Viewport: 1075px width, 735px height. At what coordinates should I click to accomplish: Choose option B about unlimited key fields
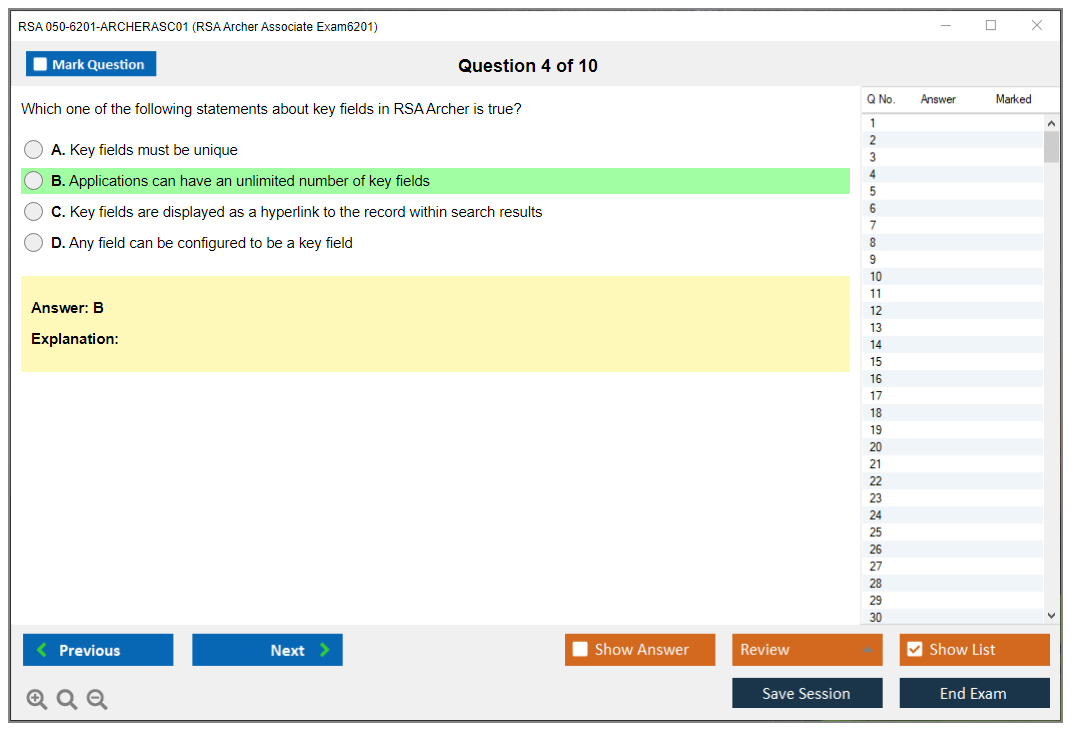tap(34, 181)
